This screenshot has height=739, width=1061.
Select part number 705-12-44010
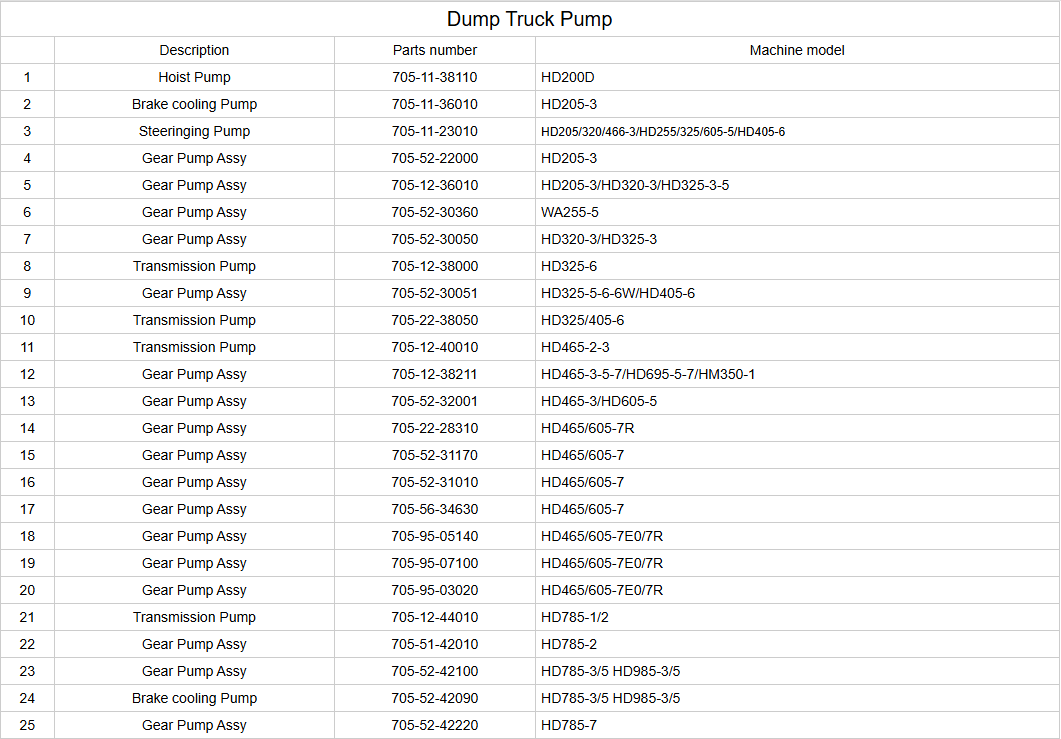[434, 619]
